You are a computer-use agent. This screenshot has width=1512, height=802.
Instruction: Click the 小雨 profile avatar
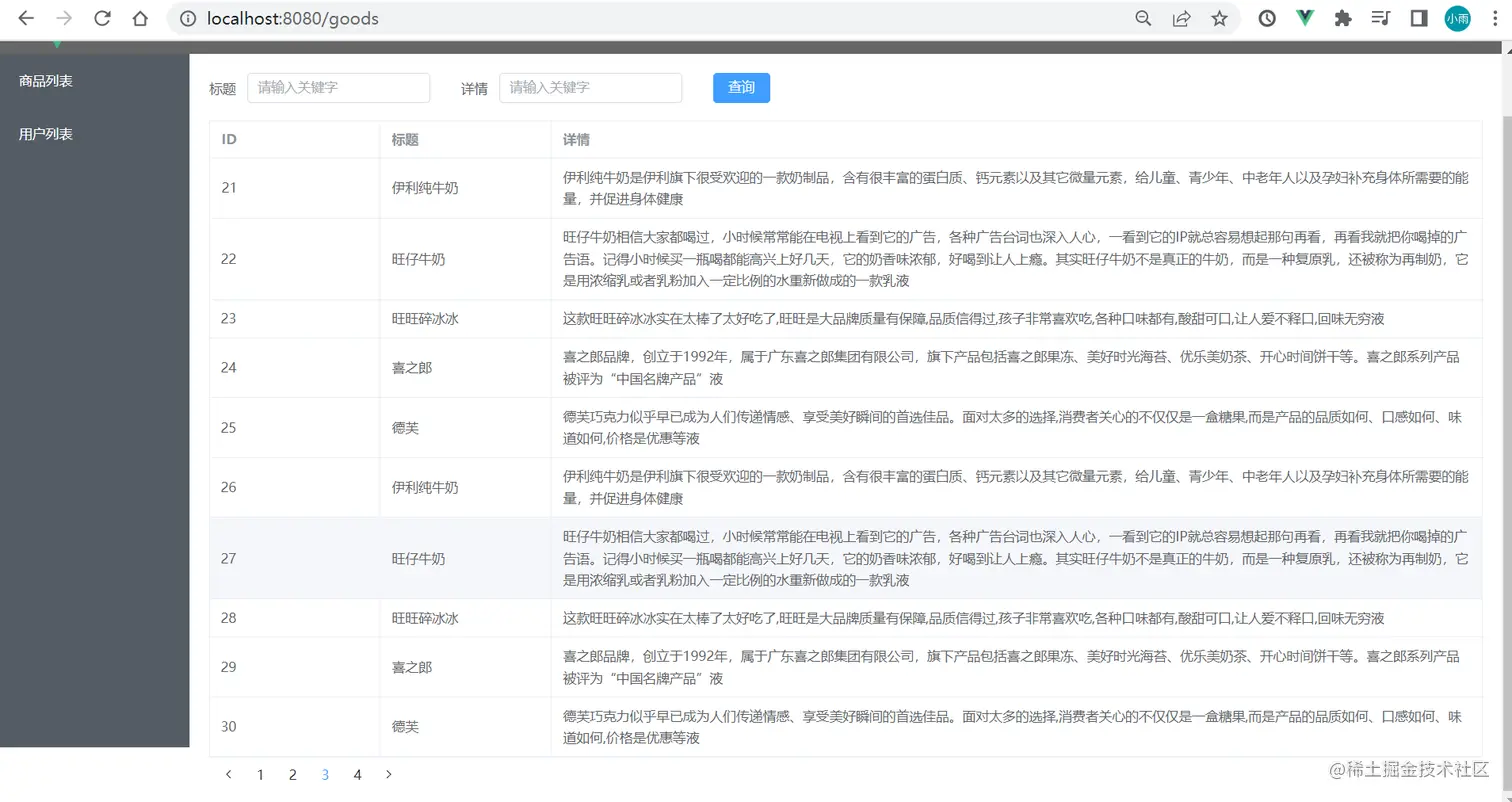tap(1457, 18)
